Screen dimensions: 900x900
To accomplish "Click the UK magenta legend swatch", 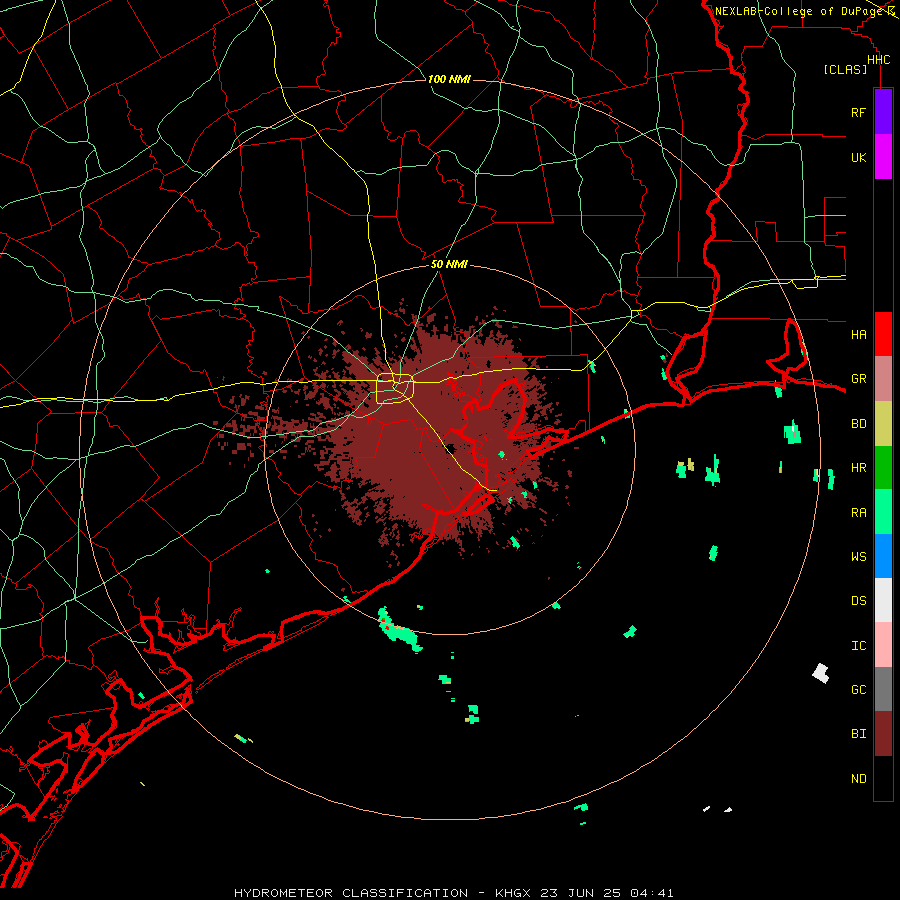I will coord(883,157).
